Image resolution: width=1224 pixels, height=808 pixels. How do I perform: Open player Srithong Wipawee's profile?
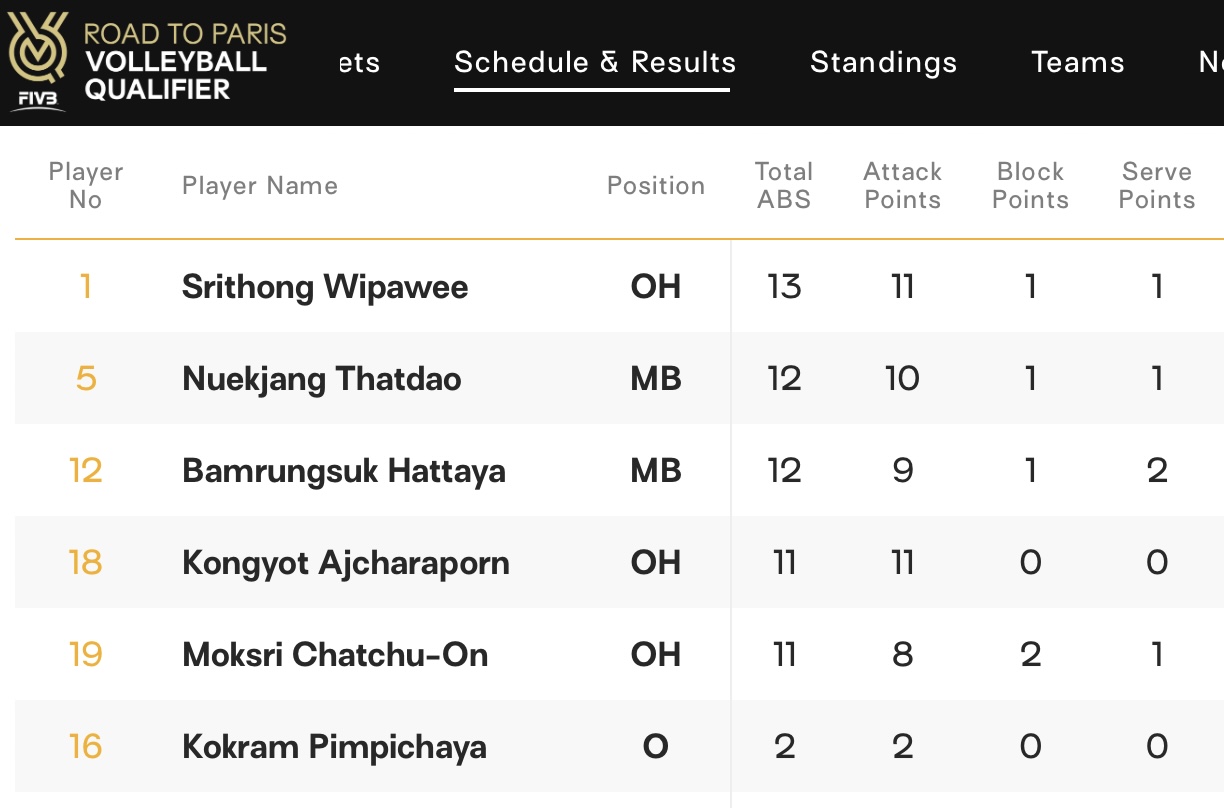point(325,287)
